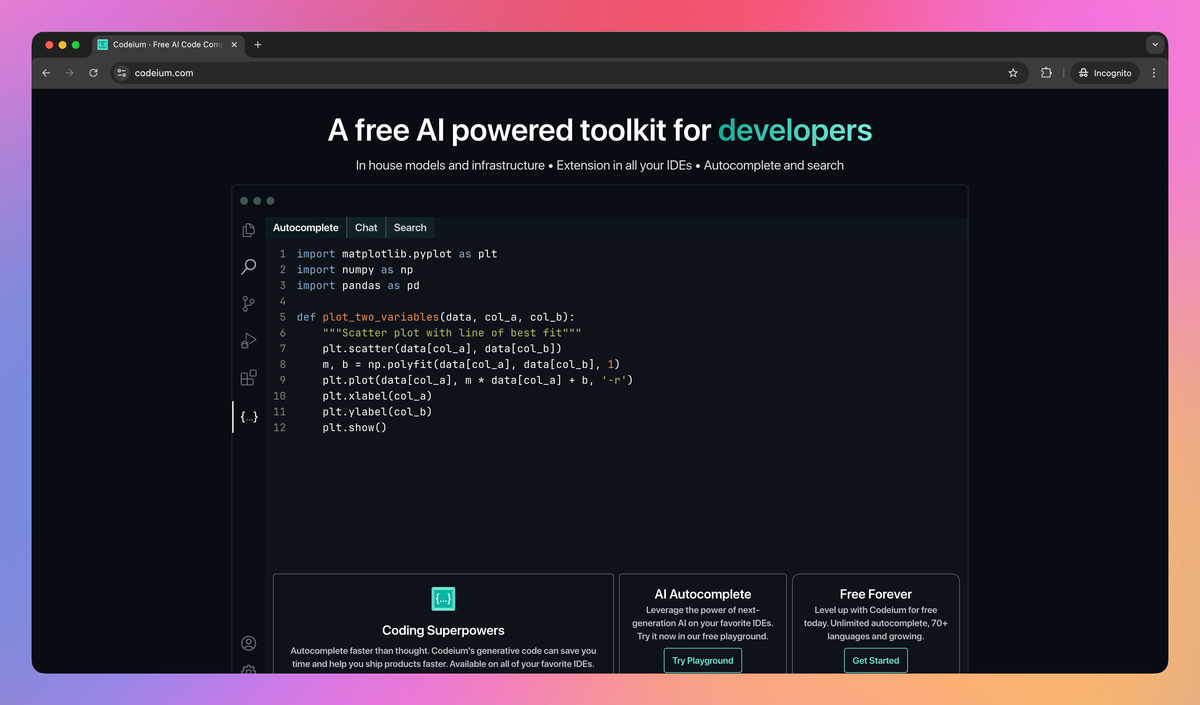Screen dimensions: 1200x705
Task: Open the Explorer files icon in sidebar
Action: coord(249,230)
